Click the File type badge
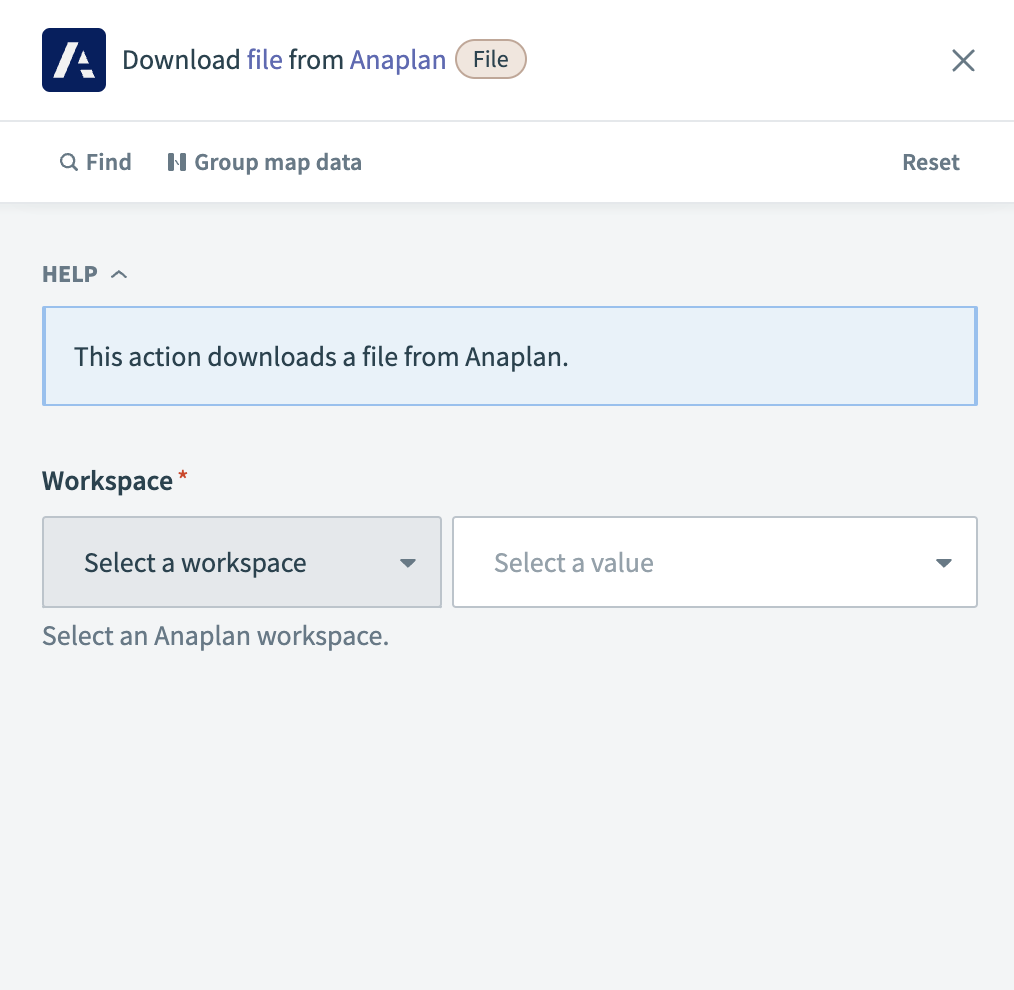The width and height of the screenshot is (1014, 990). coord(490,59)
